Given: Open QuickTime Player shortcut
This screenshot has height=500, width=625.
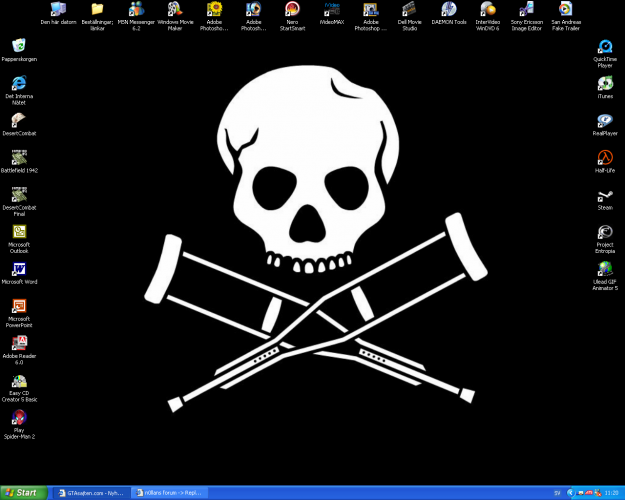Looking at the screenshot, I should (x=604, y=47).
